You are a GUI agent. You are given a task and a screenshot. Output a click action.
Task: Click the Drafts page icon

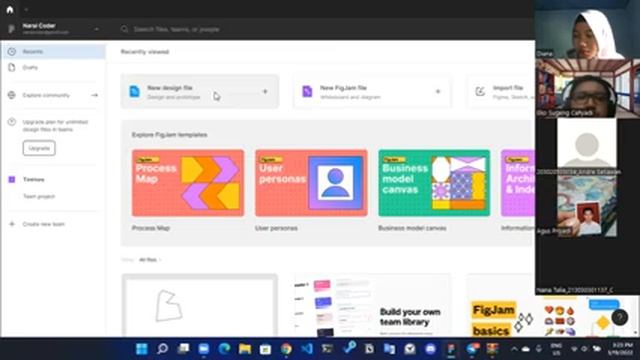[12, 68]
